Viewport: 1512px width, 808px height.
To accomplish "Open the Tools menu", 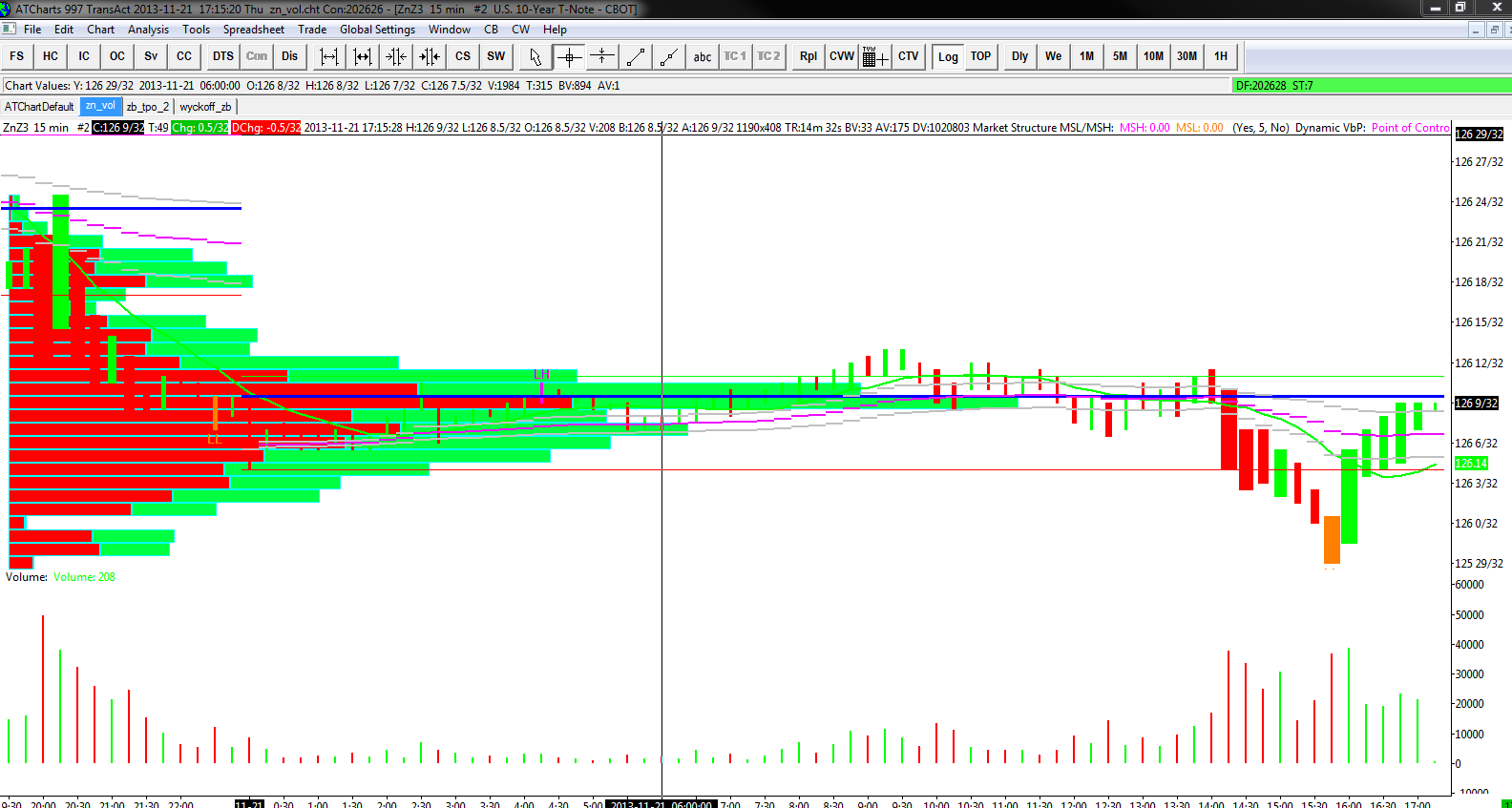I will (197, 30).
